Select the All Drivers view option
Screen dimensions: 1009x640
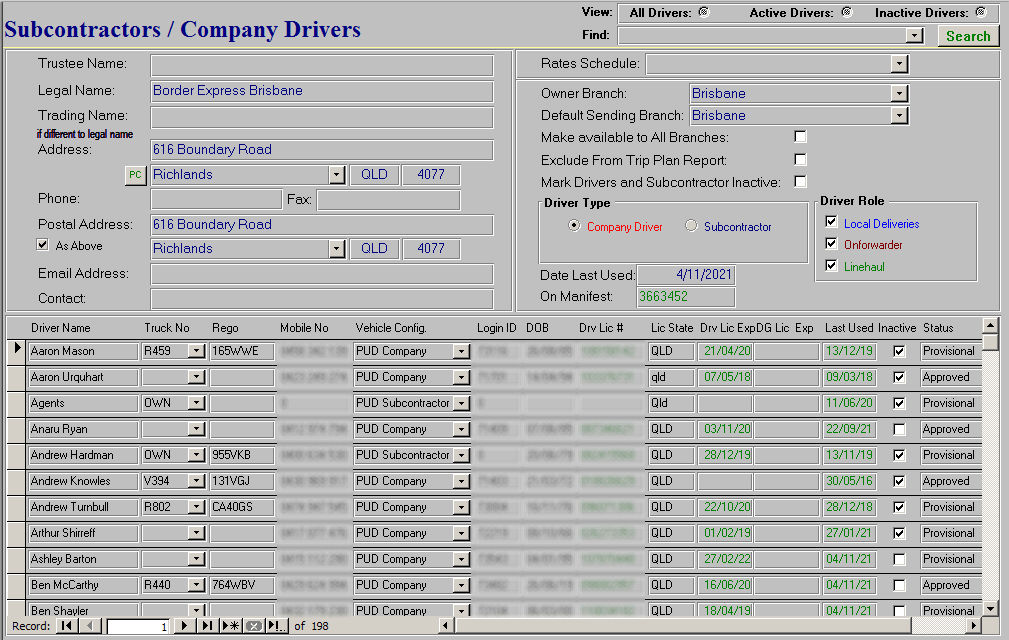point(705,12)
